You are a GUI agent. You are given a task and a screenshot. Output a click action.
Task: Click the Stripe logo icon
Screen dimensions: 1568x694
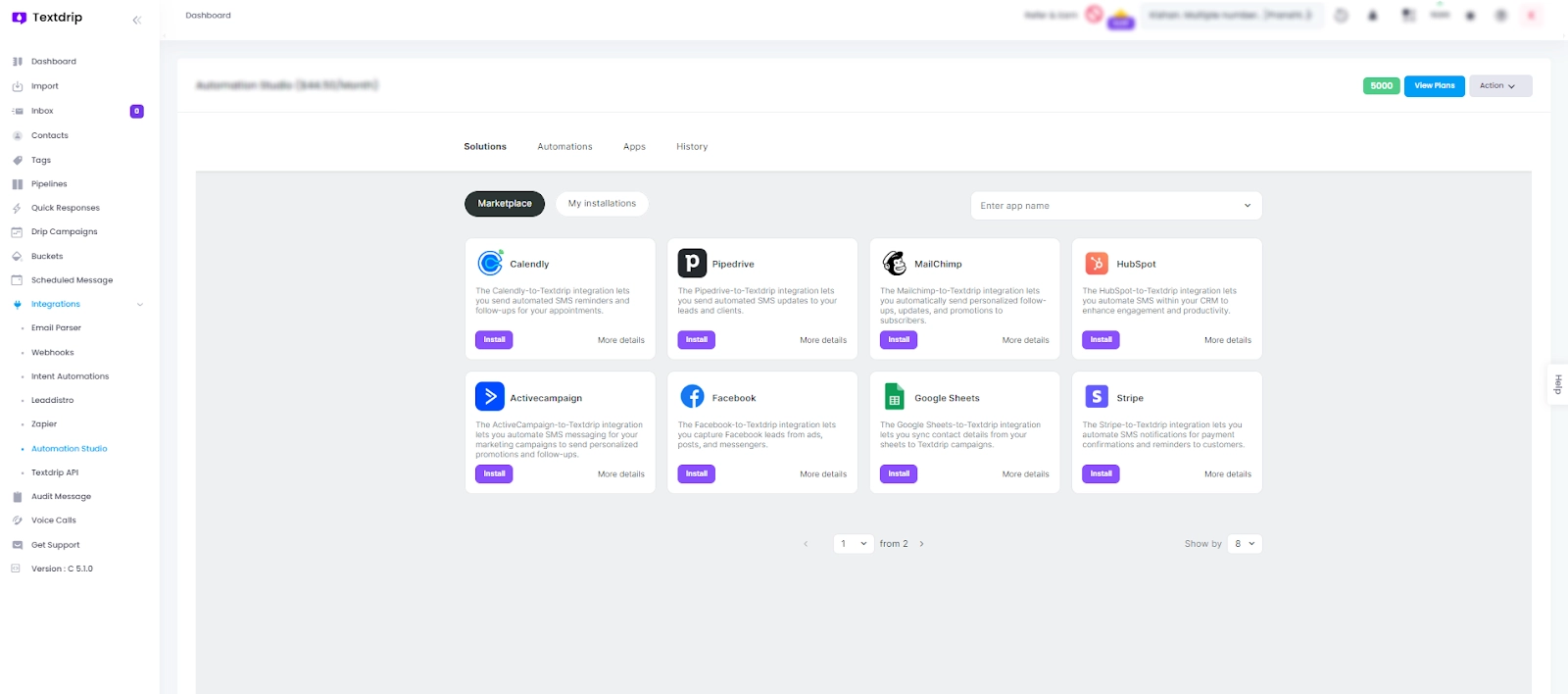click(1097, 396)
